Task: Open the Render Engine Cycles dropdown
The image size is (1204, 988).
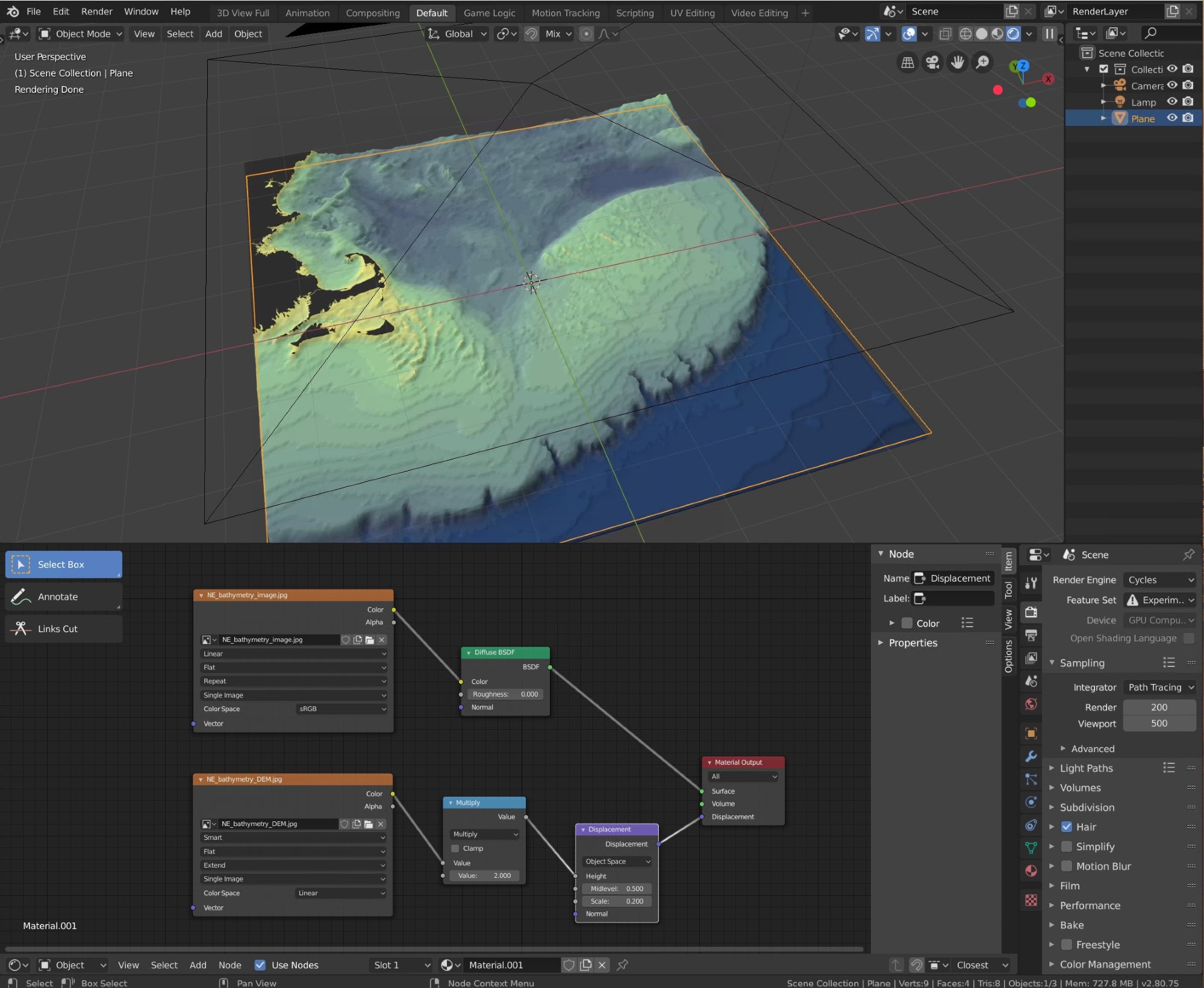Action: pos(1159,580)
